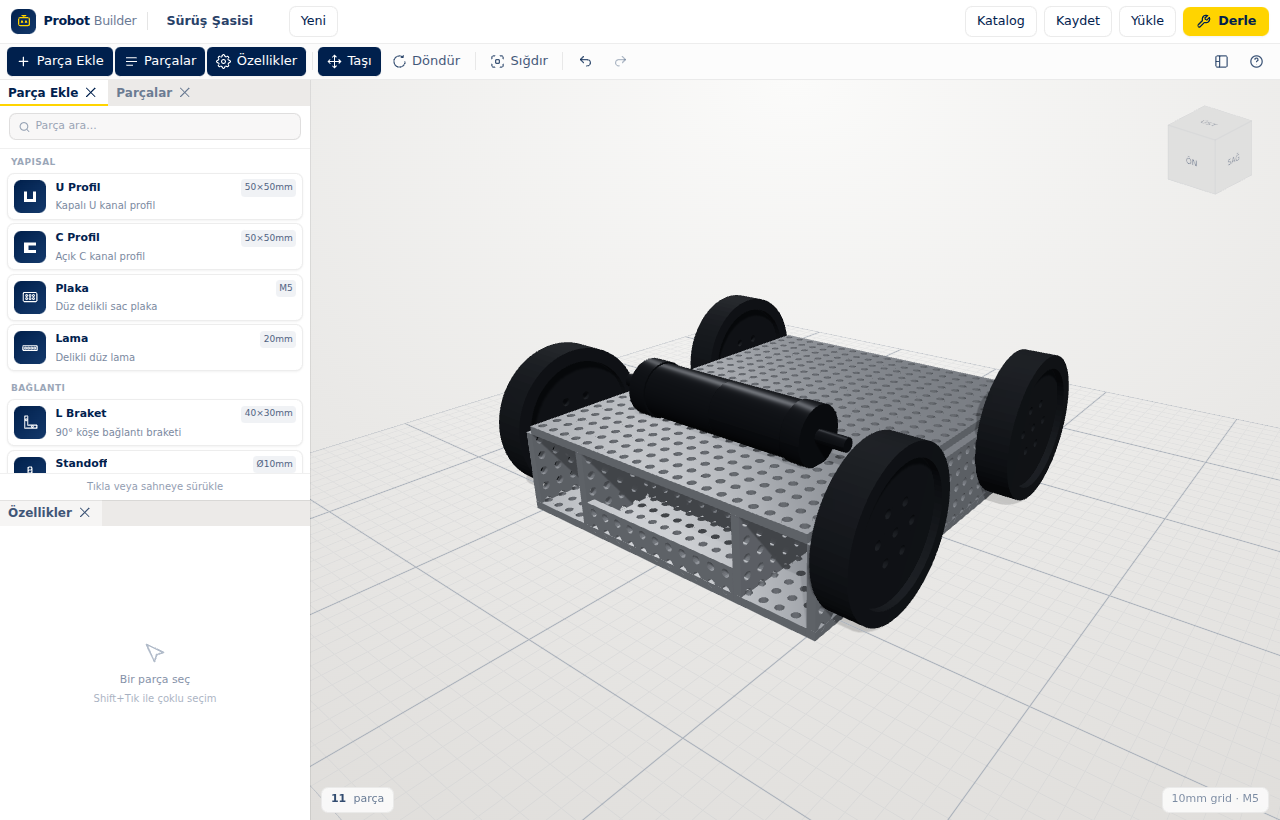The height and width of the screenshot is (820, 1280).
Task: Click the L Braket part icon
Action: 30,423
